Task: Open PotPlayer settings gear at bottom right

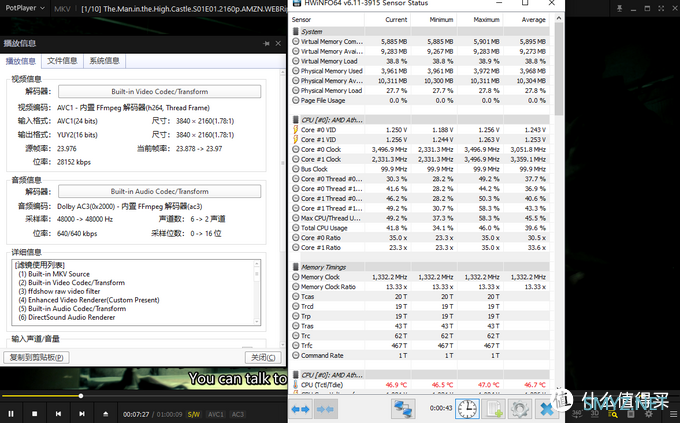Action: 649,414
